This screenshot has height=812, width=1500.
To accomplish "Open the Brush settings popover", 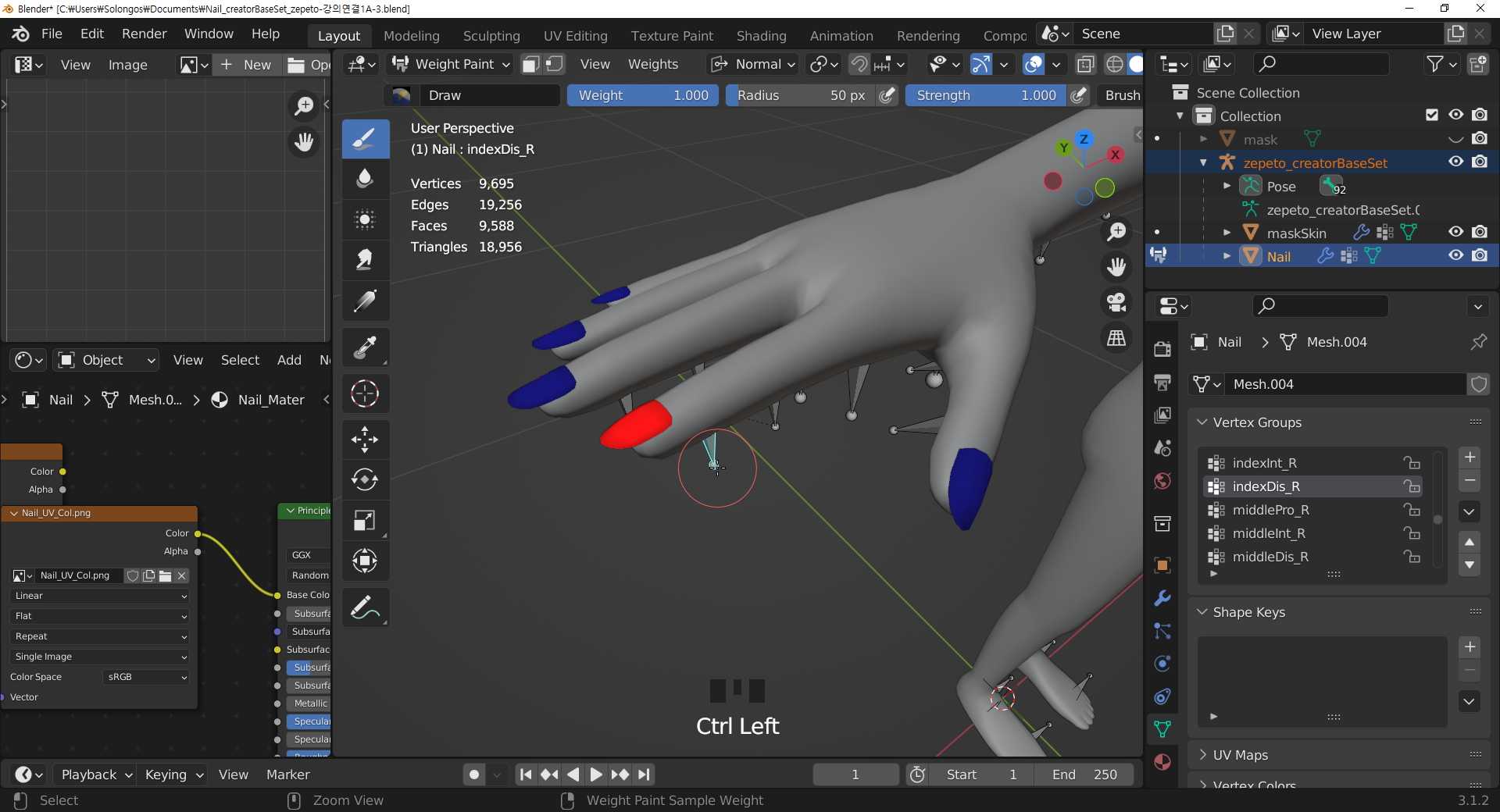I will (1122, 95).
